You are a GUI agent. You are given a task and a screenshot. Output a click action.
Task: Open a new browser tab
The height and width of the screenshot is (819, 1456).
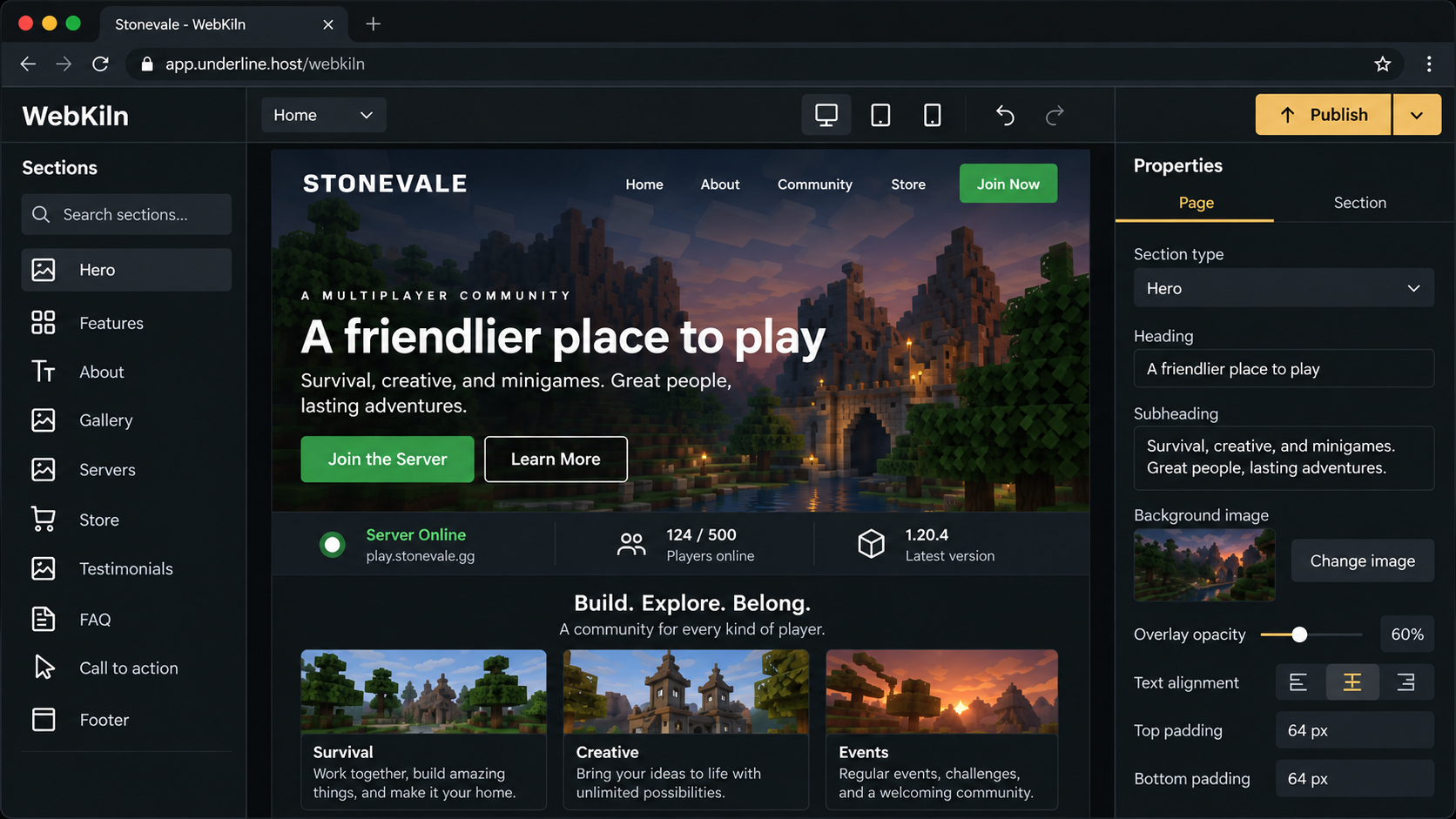(373, 23)
